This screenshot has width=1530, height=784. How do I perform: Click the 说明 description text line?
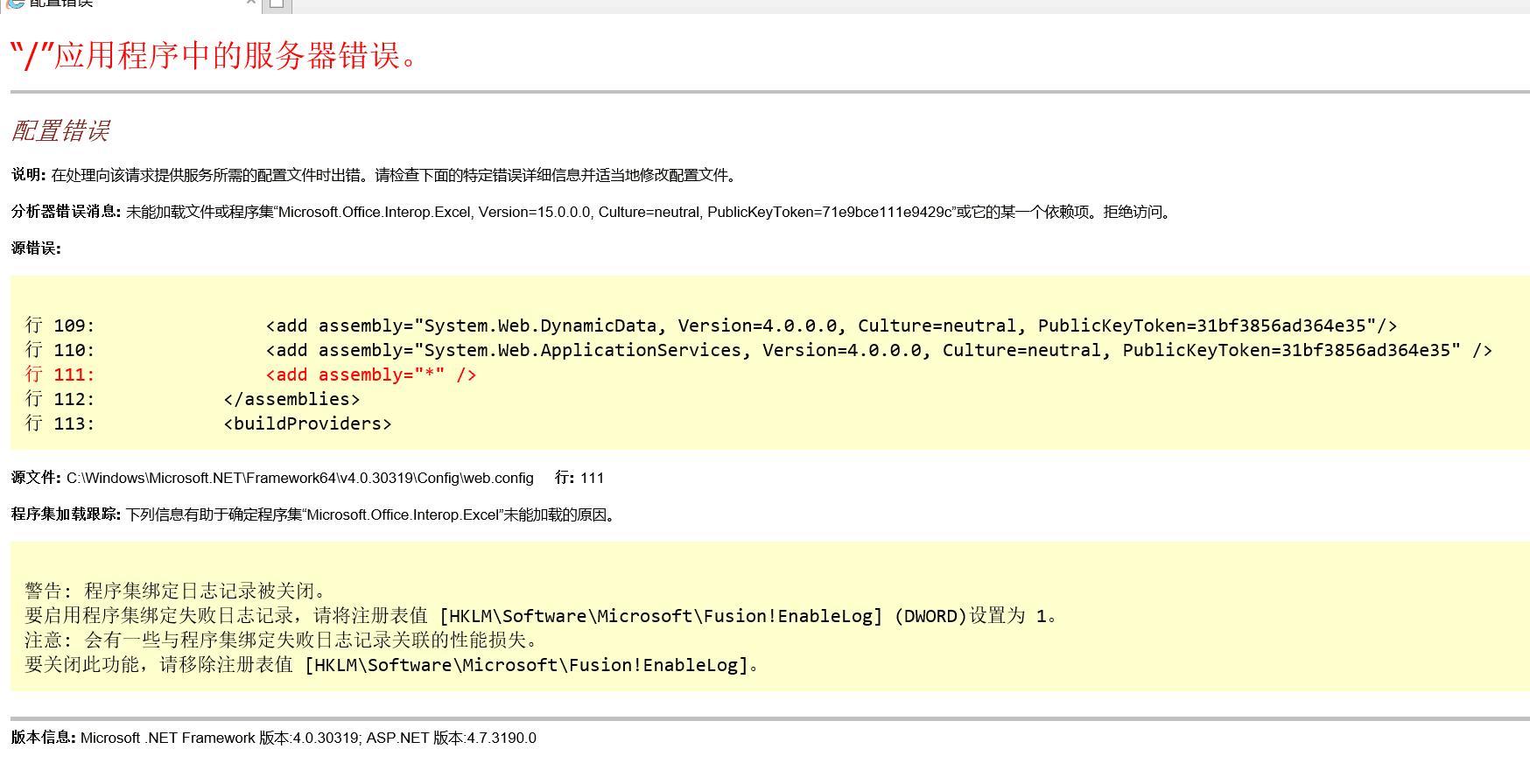coord(394,175)
